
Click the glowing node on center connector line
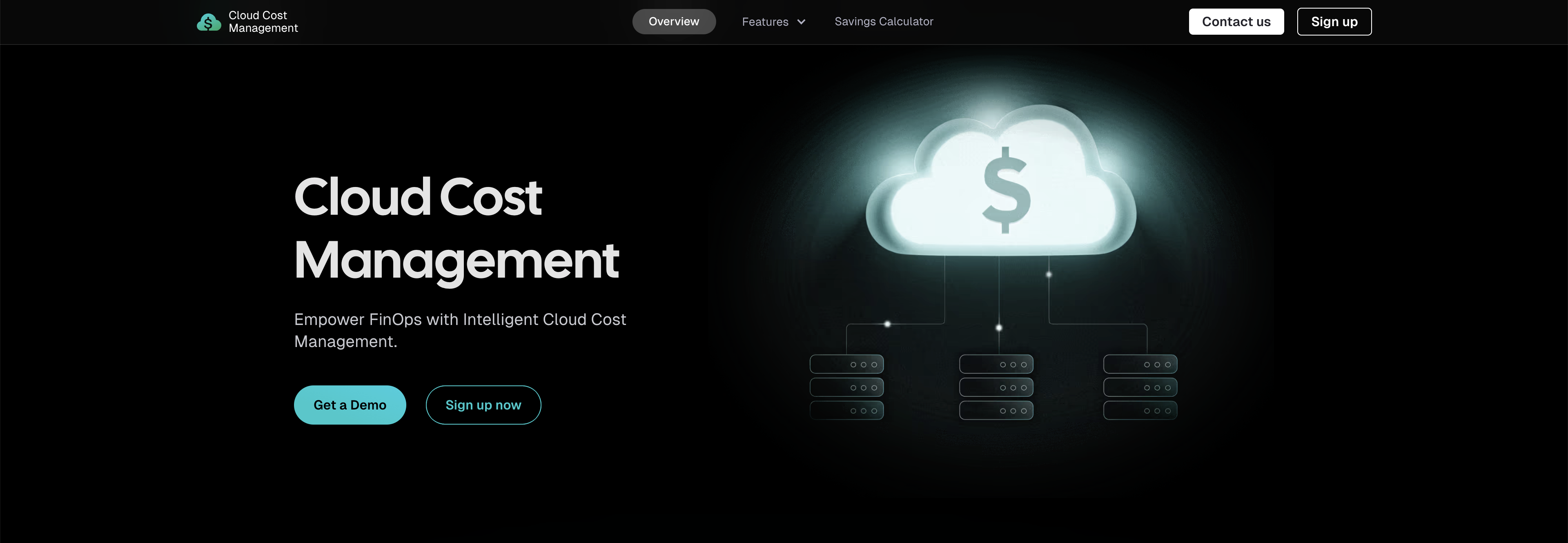[x=998, y=327]
